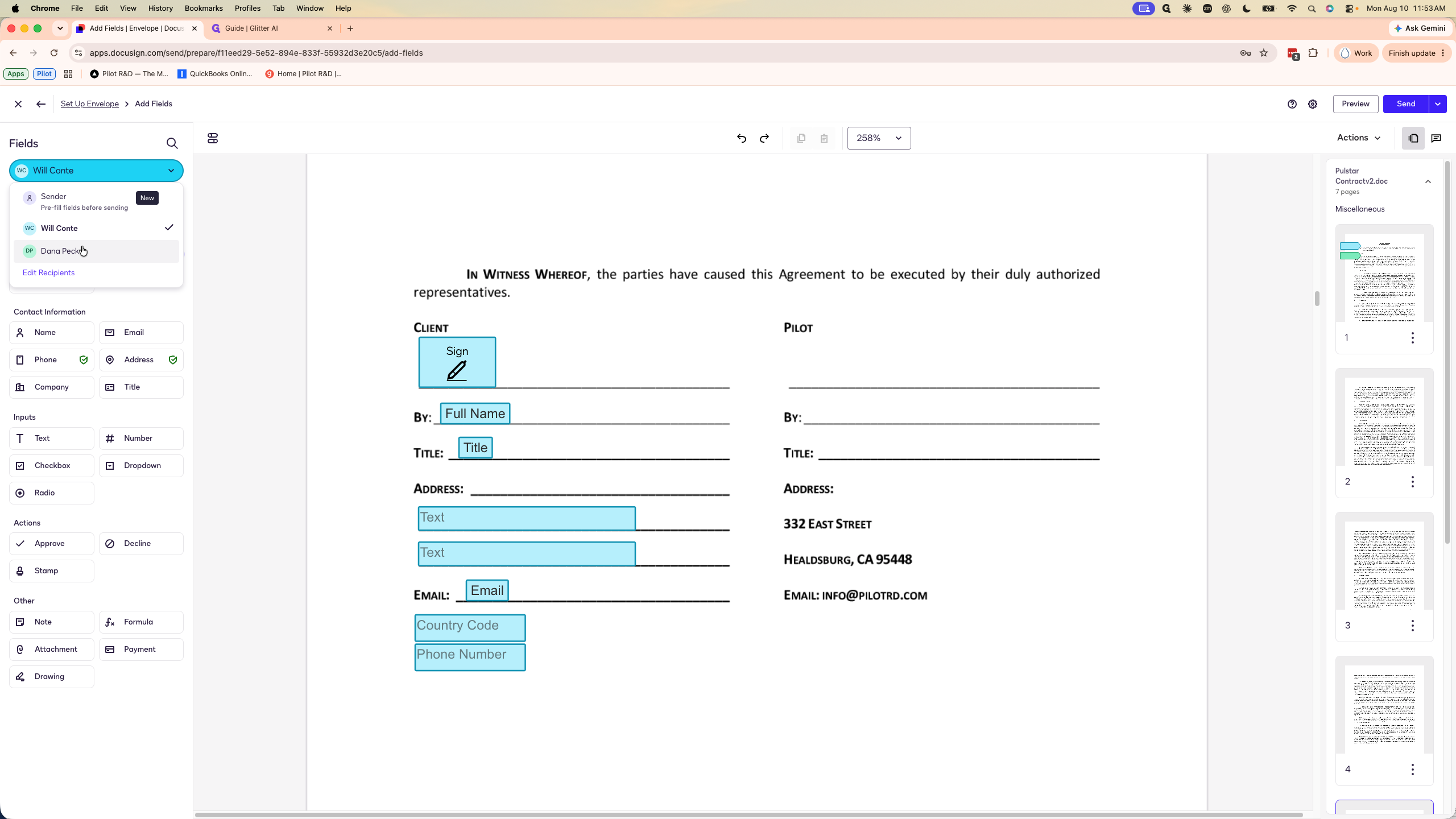The image size is (1456, 819).
Task: Bookmark this page with star icon
Action: [x=1264, y=53]
